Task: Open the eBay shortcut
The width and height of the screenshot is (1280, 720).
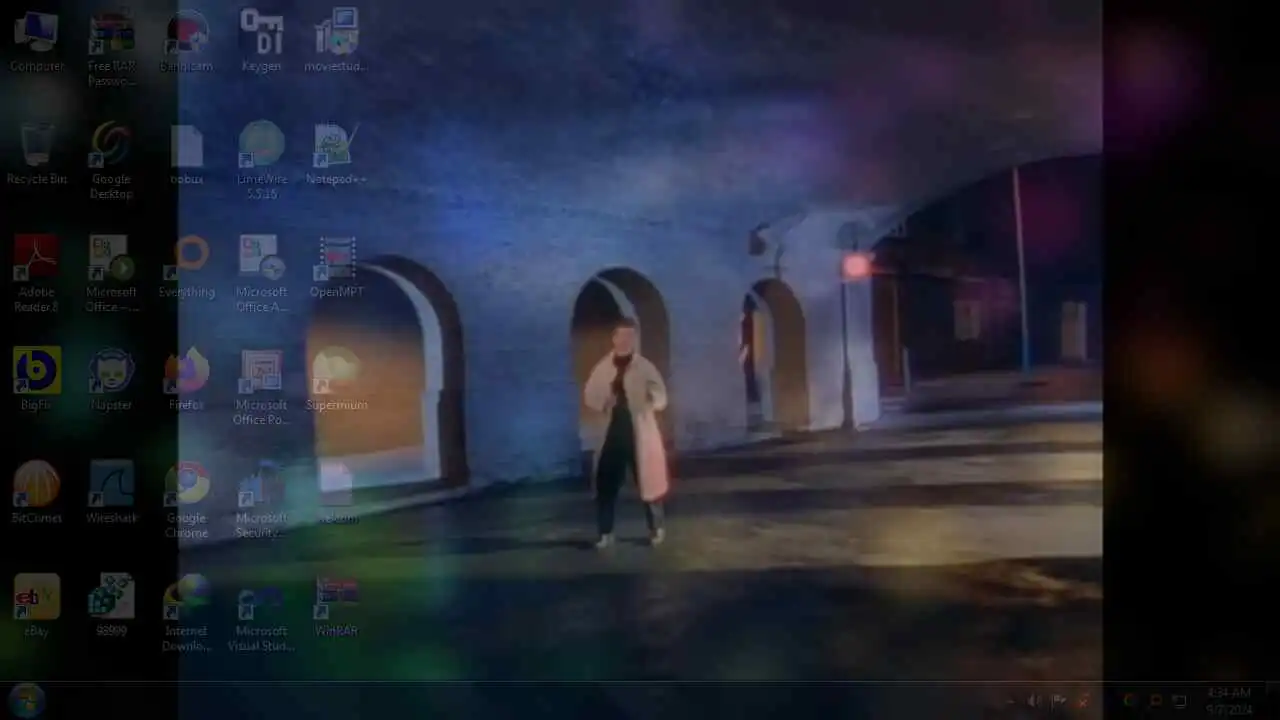Action: pyautogui.click(x=37, y=607)
